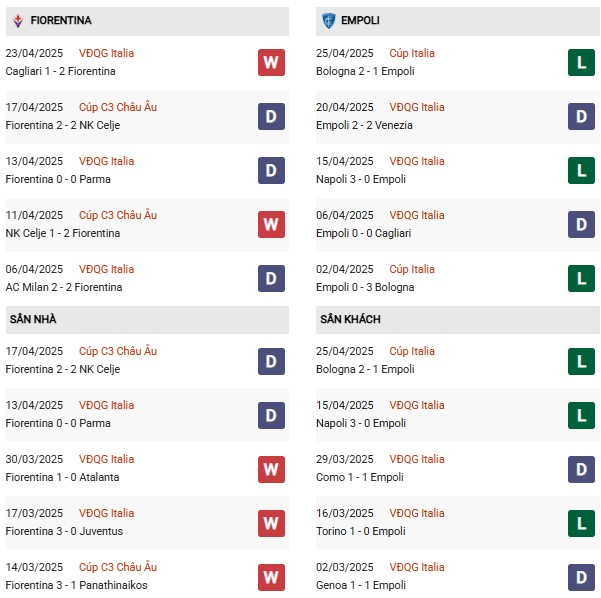
Task: Click W badge for Fiorentina 3 - 0 Juventus
Action: pos(271,522)
